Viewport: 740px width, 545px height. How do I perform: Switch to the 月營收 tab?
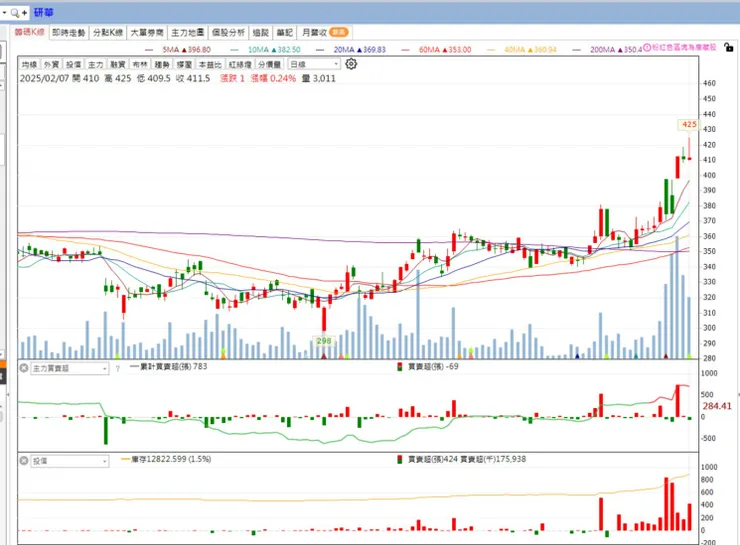coord(326,33)
